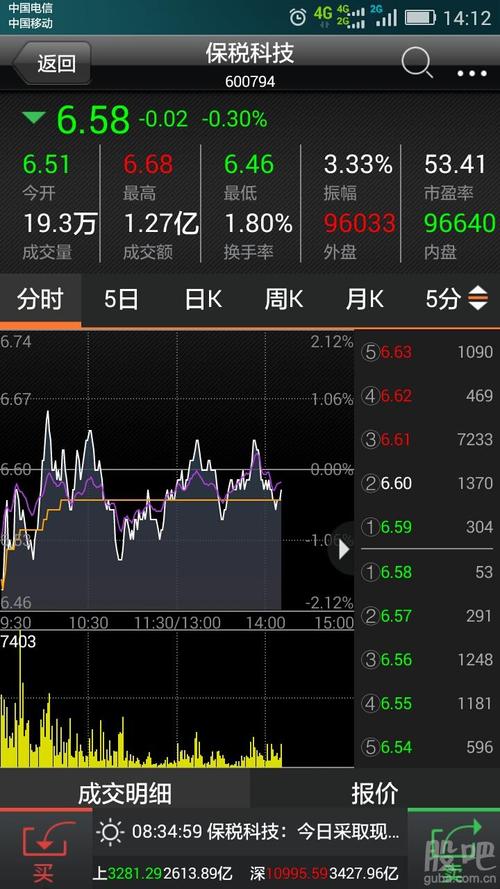Tap the green down-triangle price indicator
The width and height of the screenshot is (500, 889).
[x=33, y=118]
